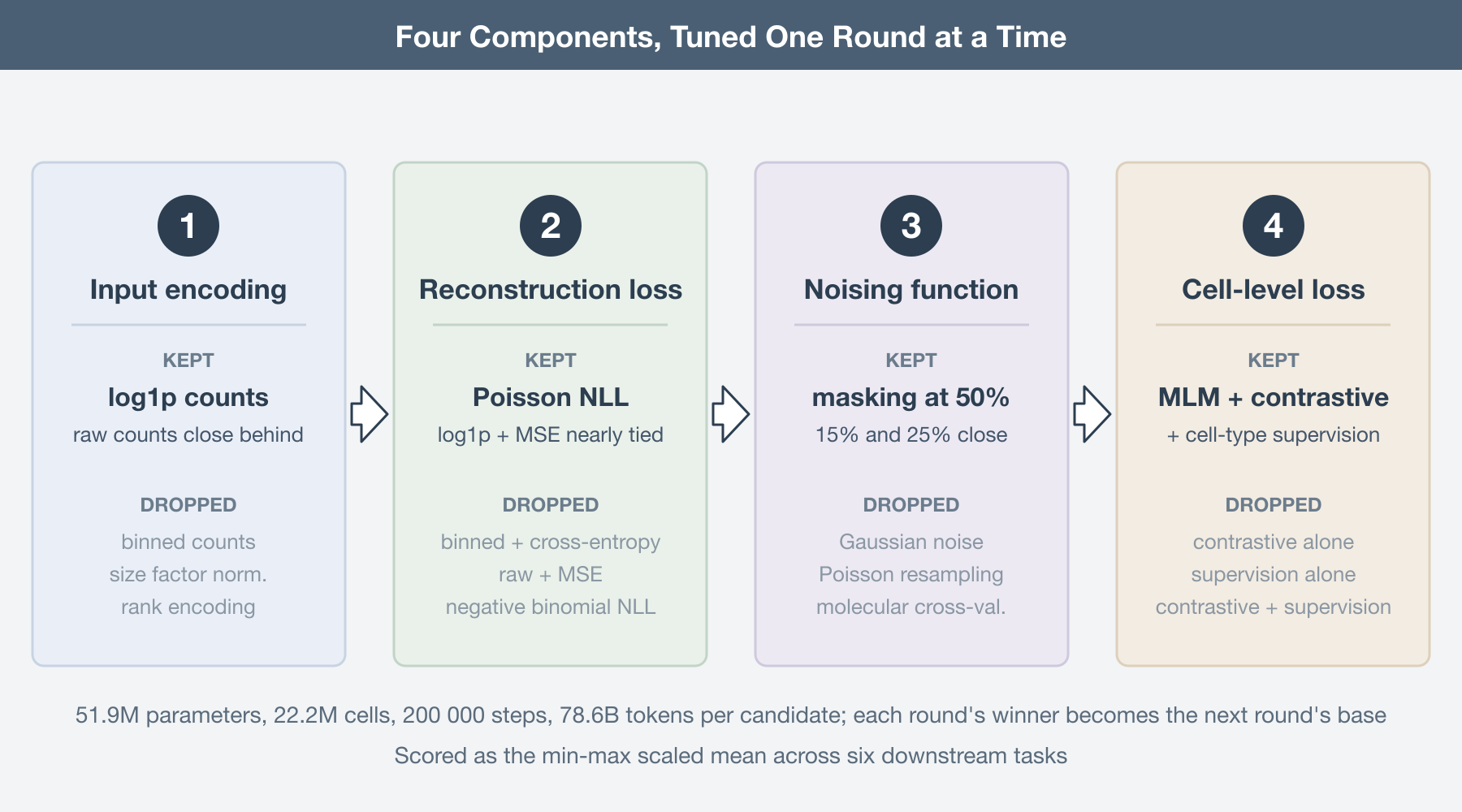Select MLM + contrastive text

pyautogui.click(x=1274, y=397)
